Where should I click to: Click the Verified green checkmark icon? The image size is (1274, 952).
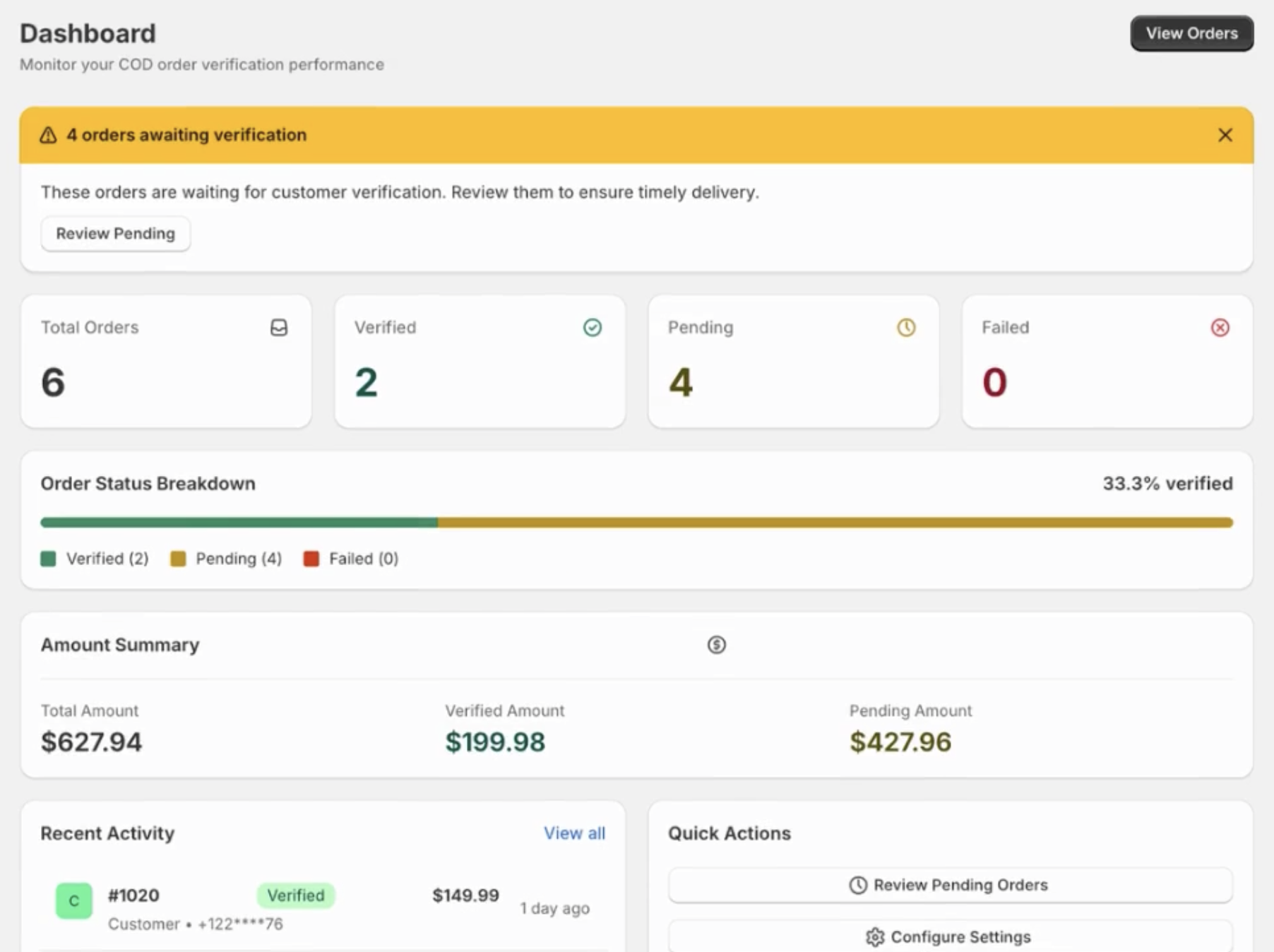[592, 328]
